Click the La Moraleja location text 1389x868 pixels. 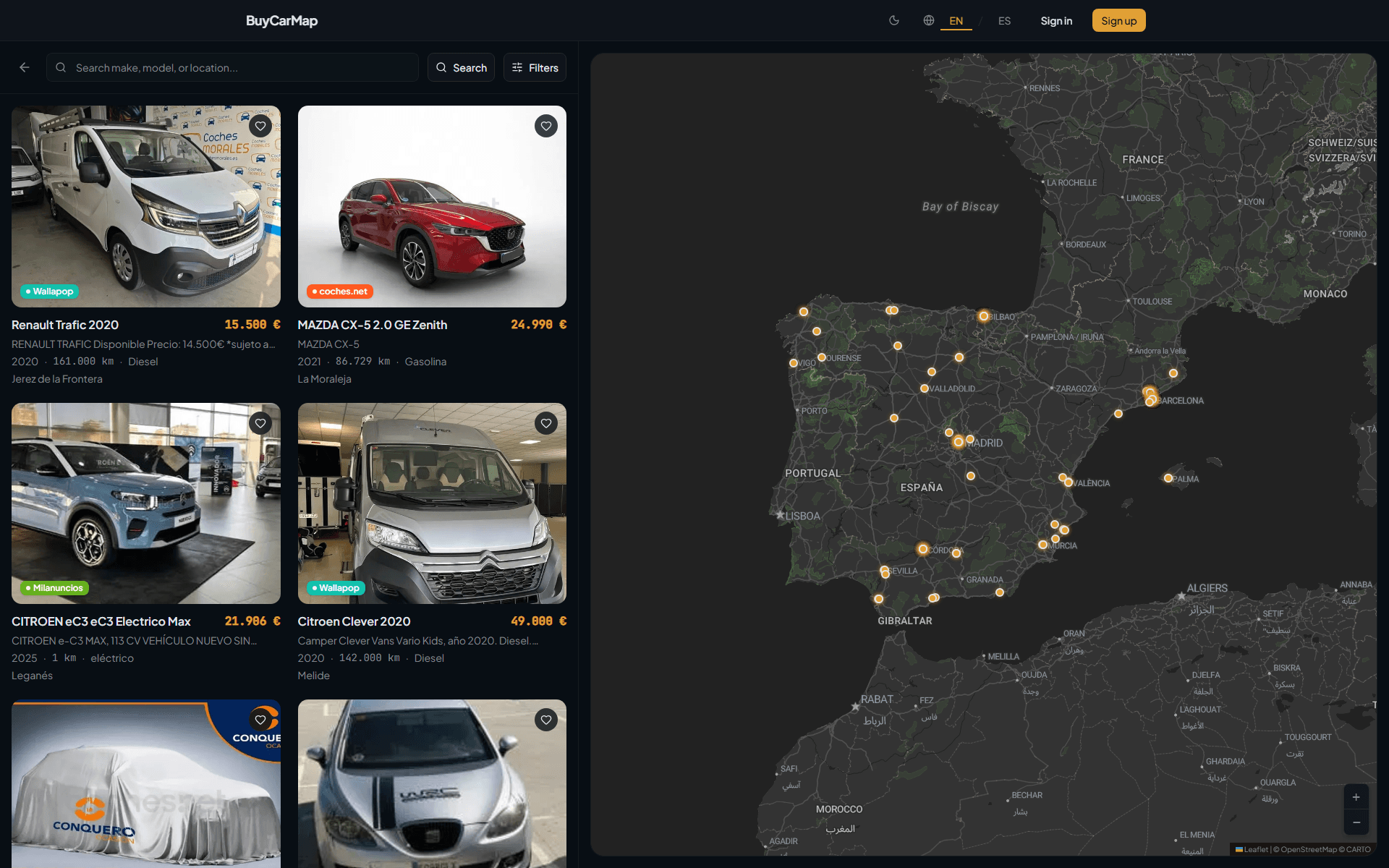click(x=325, y=379)
